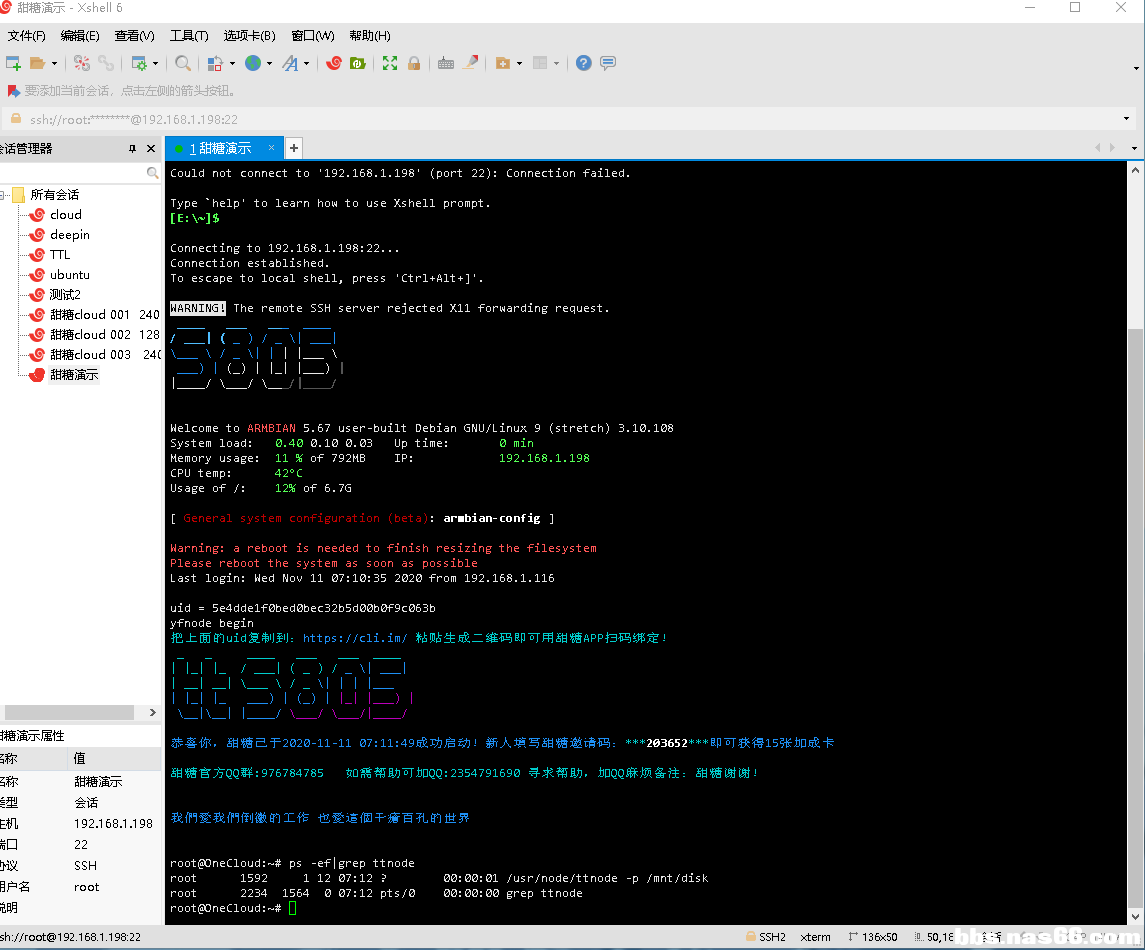The width and height of the screenshot is (1145, 950).
Task: Add a new tab with plus button
Action: coord(294,148)
